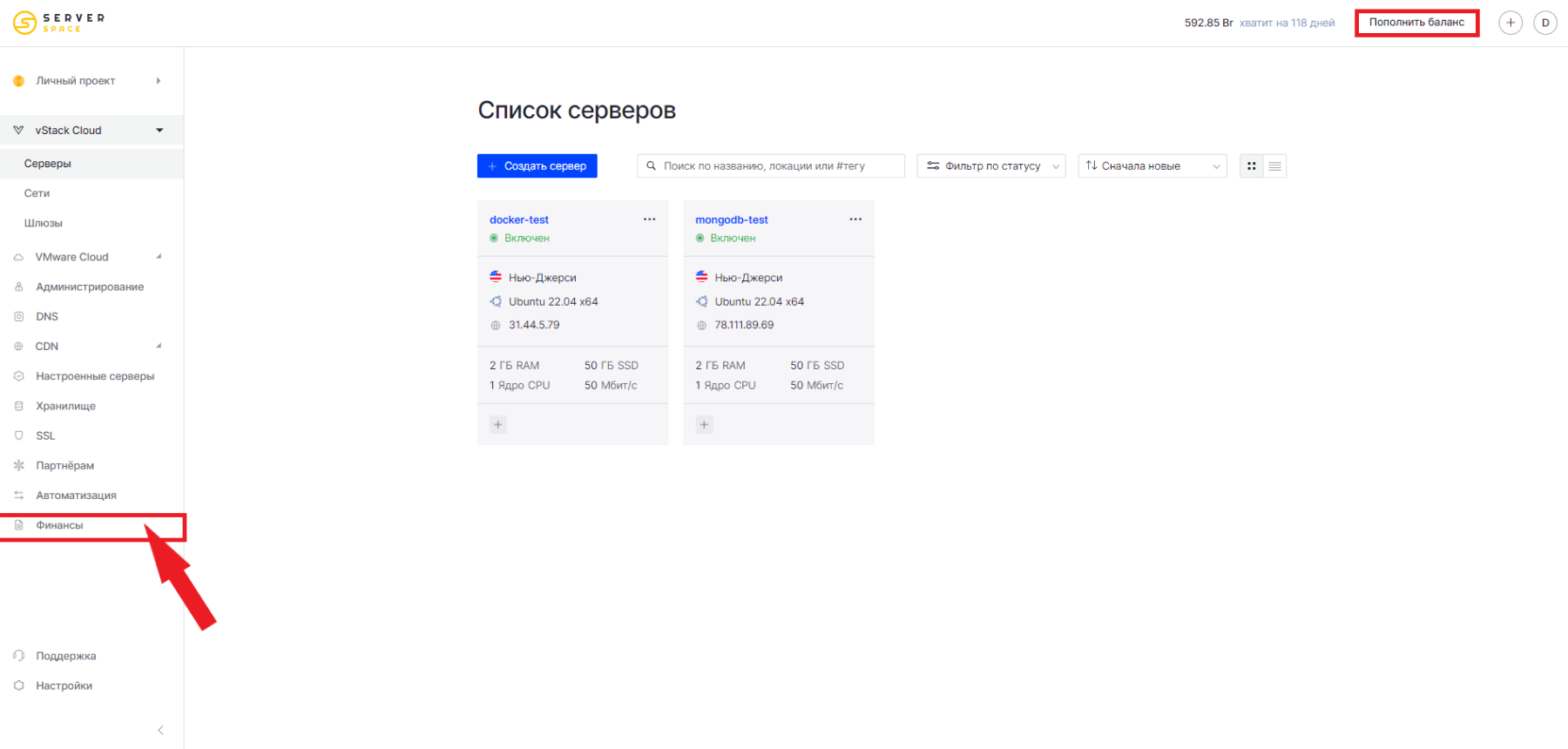Open mongodb-test server link

[732, 219]
